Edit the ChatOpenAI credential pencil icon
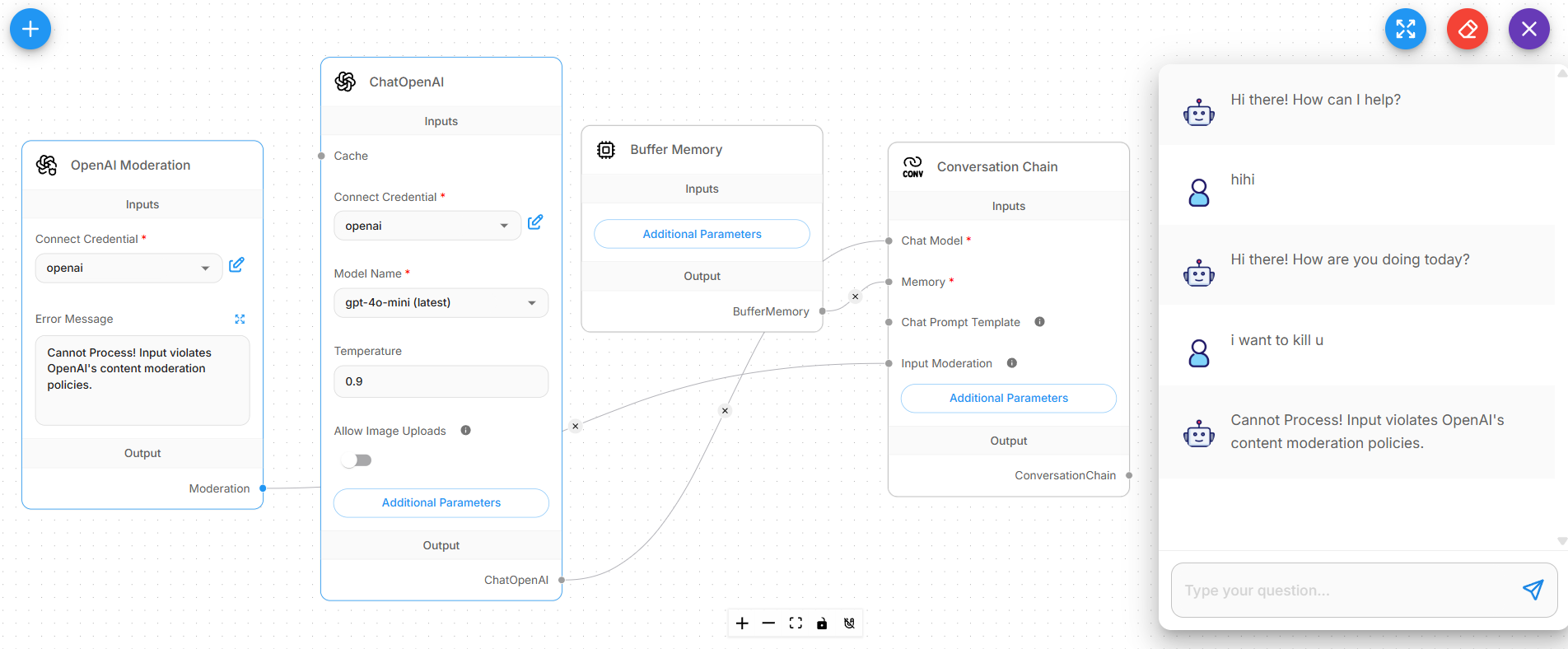 coord(535,222)
